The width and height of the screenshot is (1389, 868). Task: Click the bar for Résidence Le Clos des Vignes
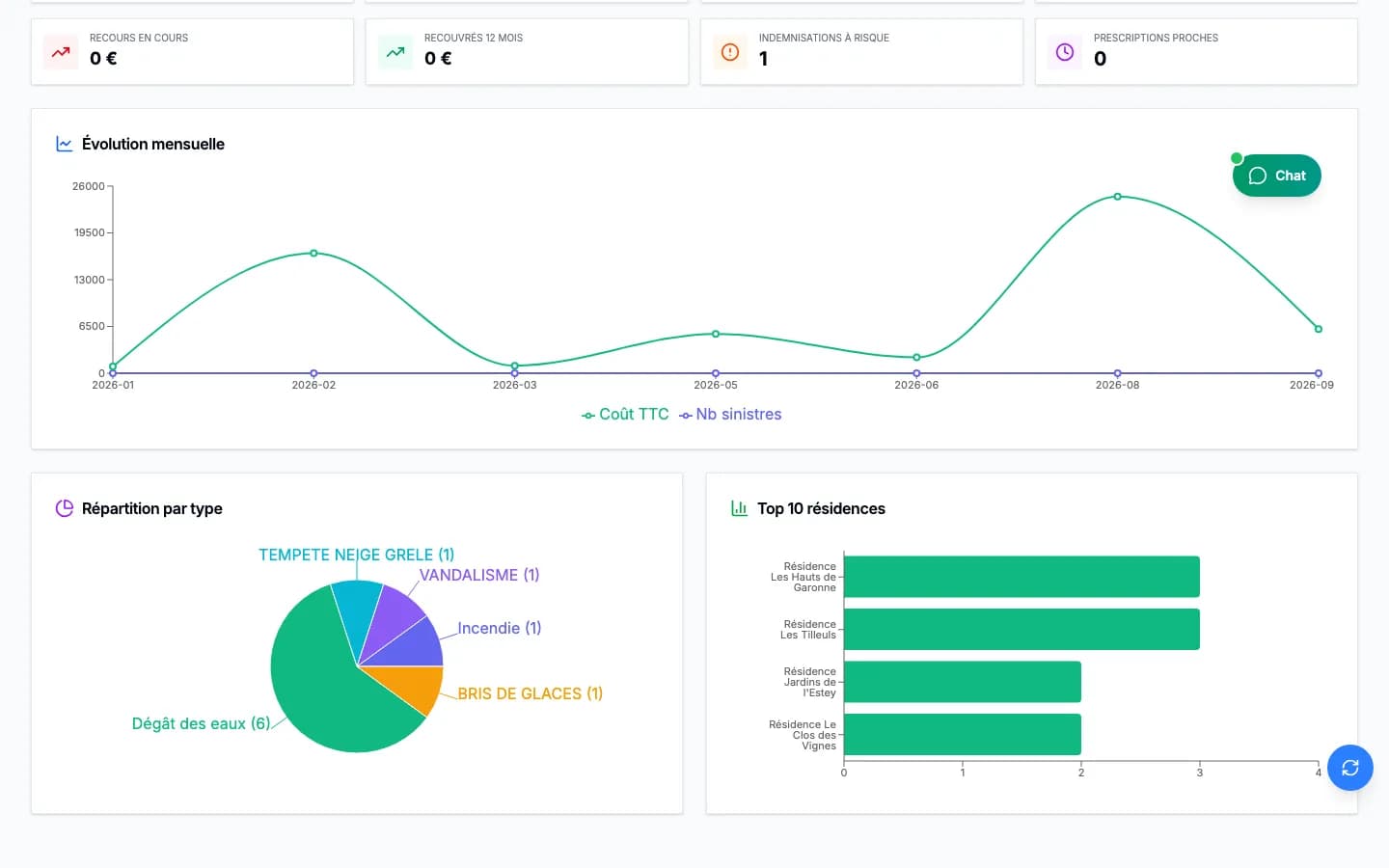click(963, 734)
